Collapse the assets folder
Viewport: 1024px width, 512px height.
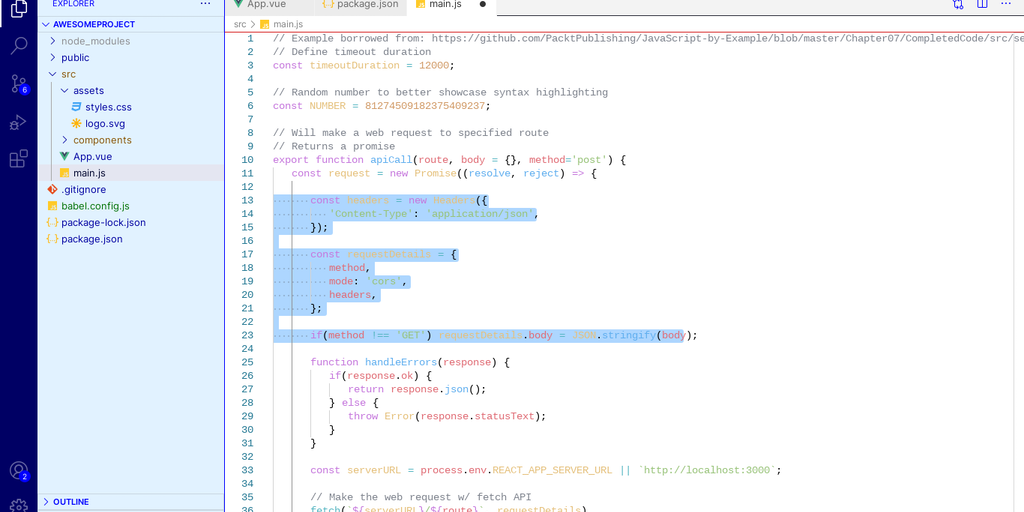point(65,91)
